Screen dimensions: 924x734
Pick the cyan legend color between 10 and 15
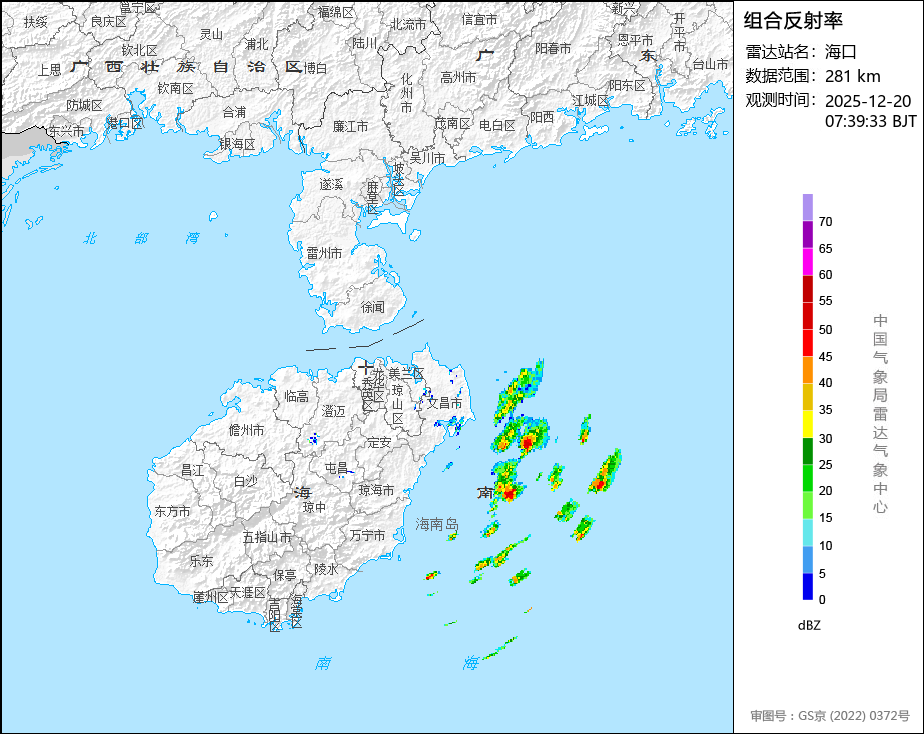tap(807, 533)
